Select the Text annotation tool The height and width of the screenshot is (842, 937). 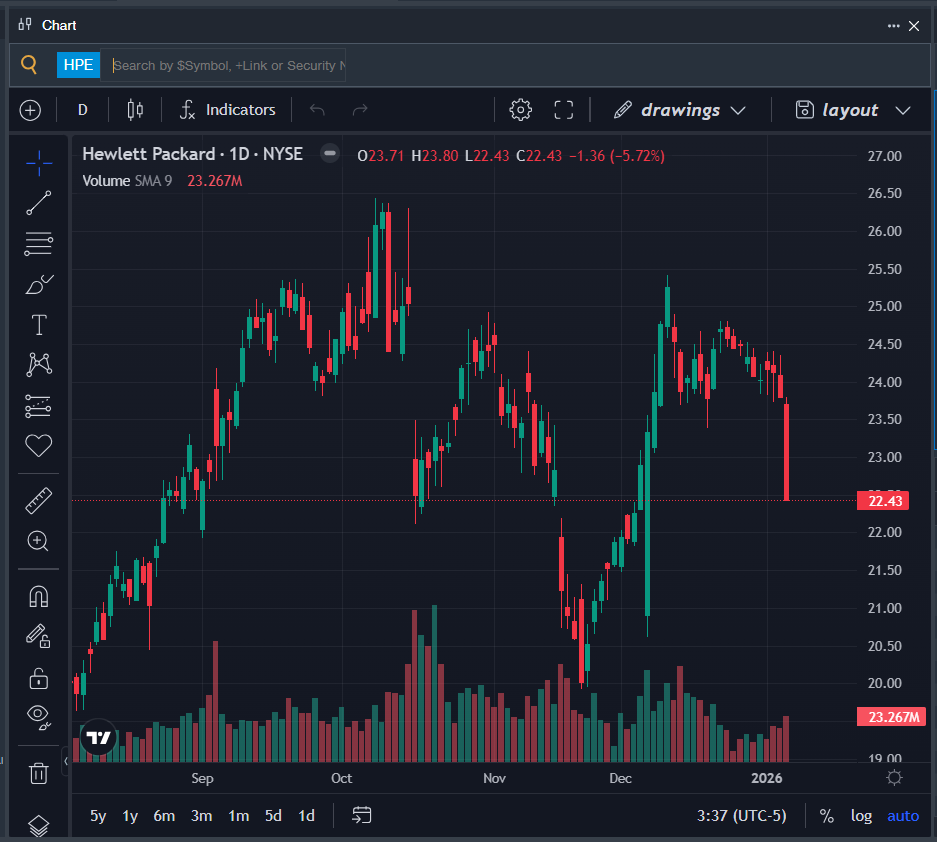click(38, 324)
